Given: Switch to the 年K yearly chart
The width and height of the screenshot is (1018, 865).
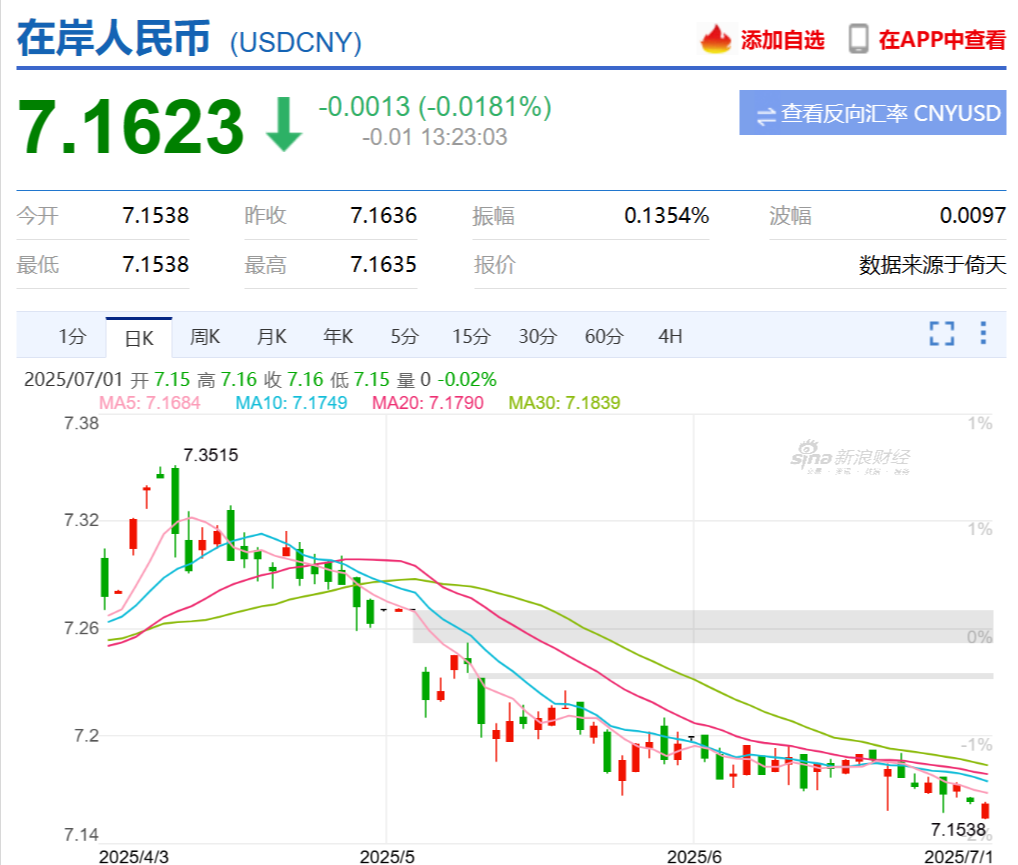Looking at the screenshot, I should 338,337.
